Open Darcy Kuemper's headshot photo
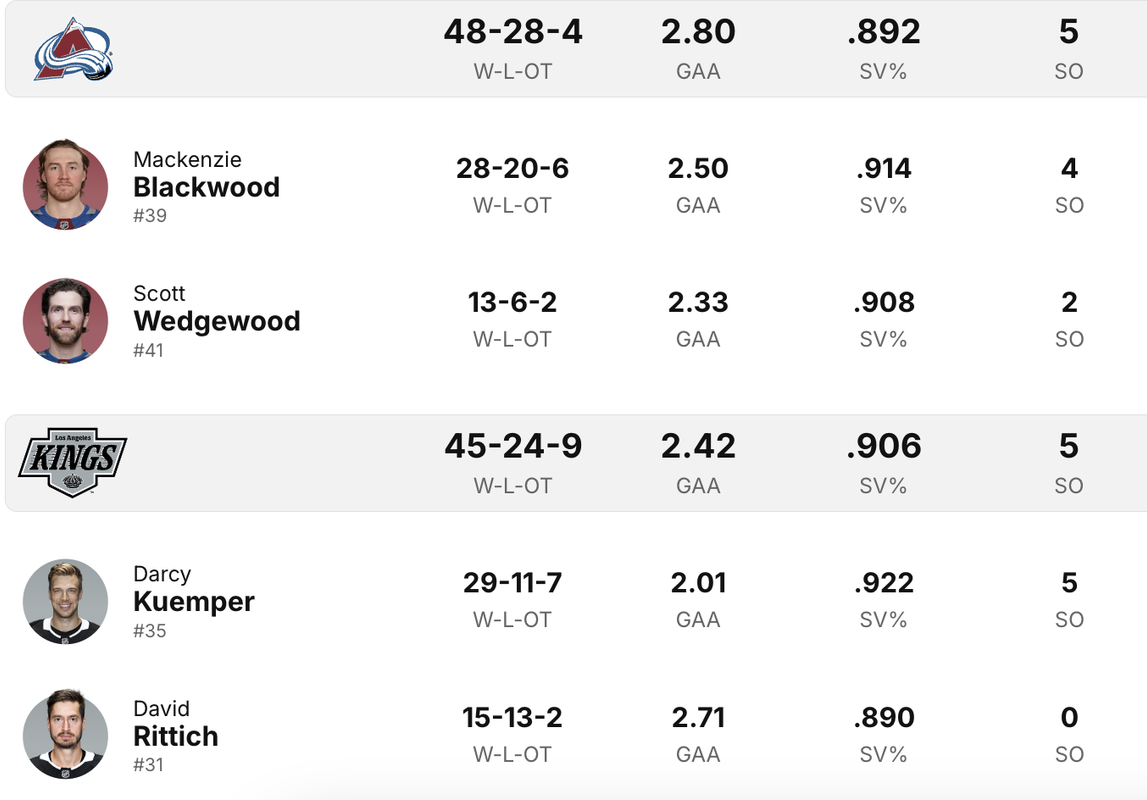This screenshot has width=1147, height=800. [65, 601]
